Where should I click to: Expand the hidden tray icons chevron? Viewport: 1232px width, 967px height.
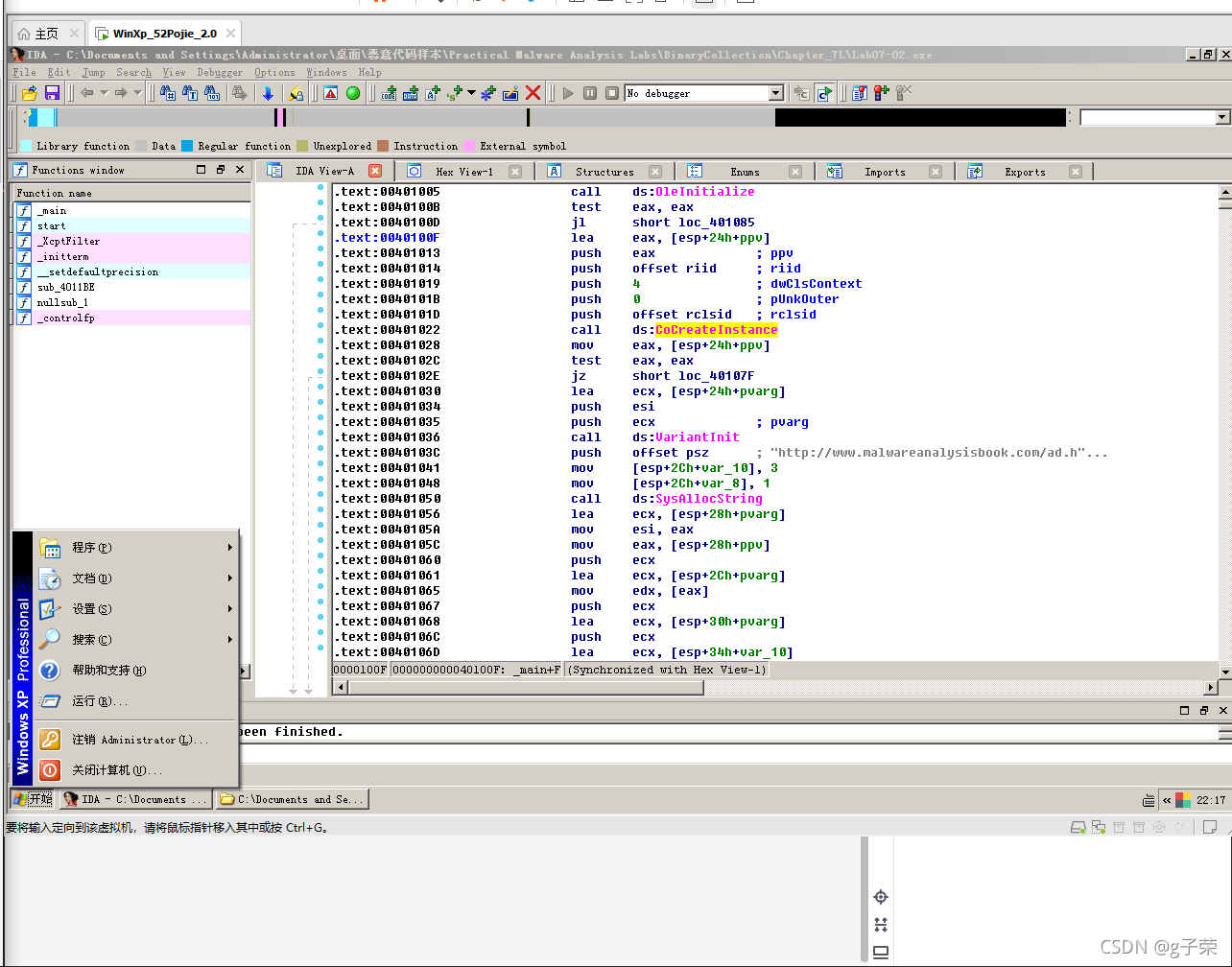point(1167,799)
